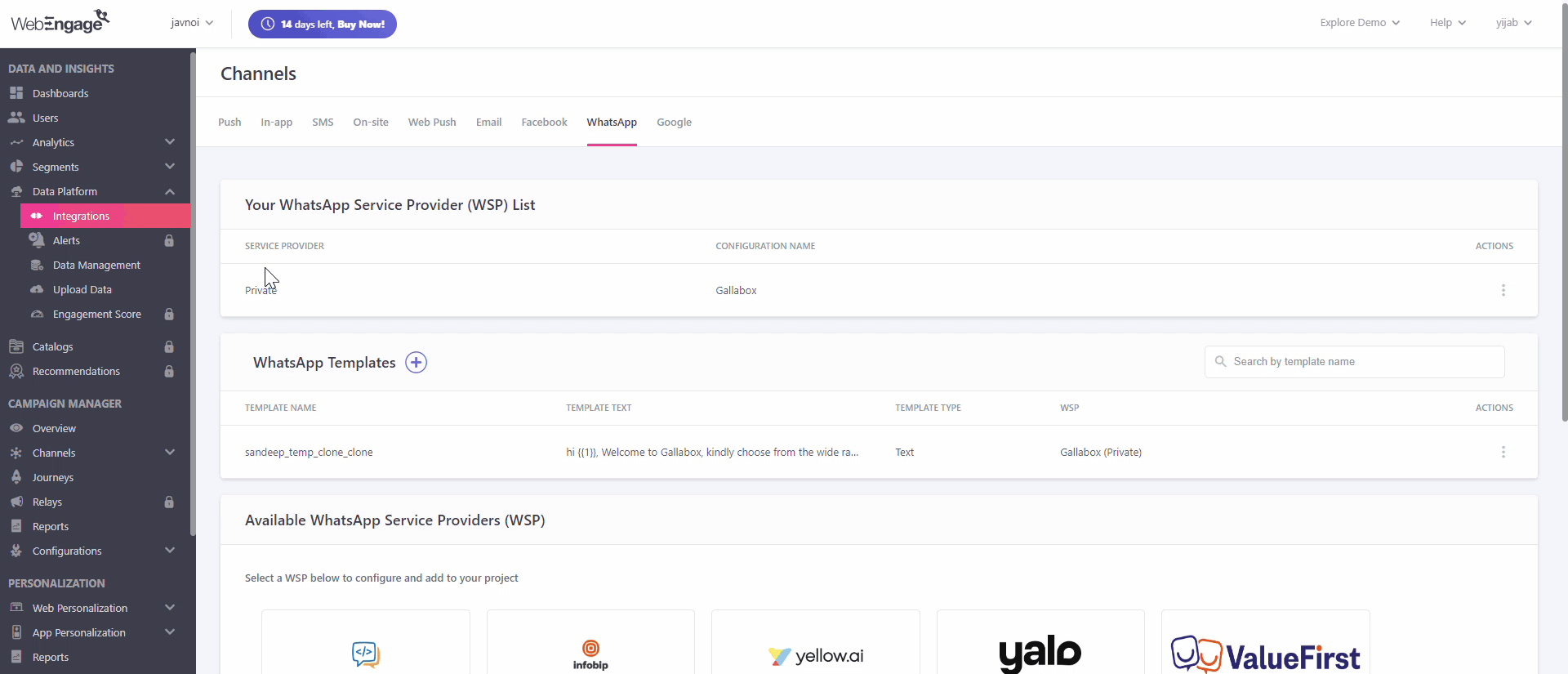Click the plus icon beside WhatsApp Templates
This screenshot has height=674, width=1568.
(x=416, y=363)
